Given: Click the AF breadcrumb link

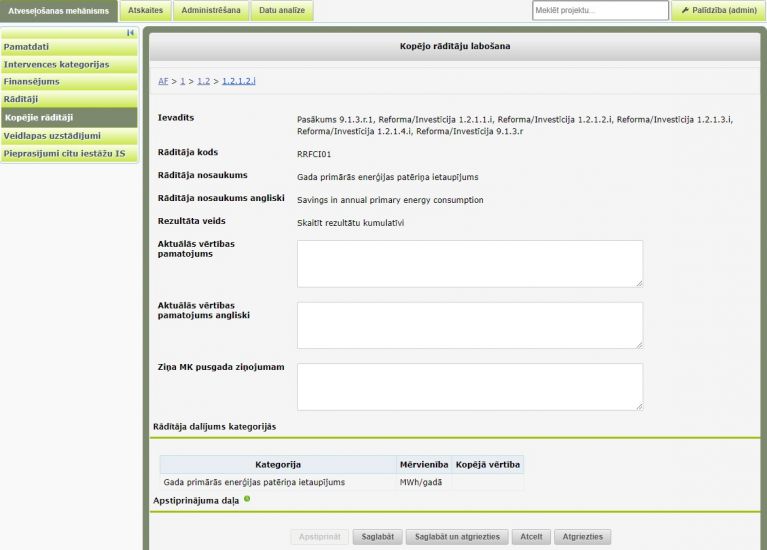Looking at the screenshot, I should point(163,80).
